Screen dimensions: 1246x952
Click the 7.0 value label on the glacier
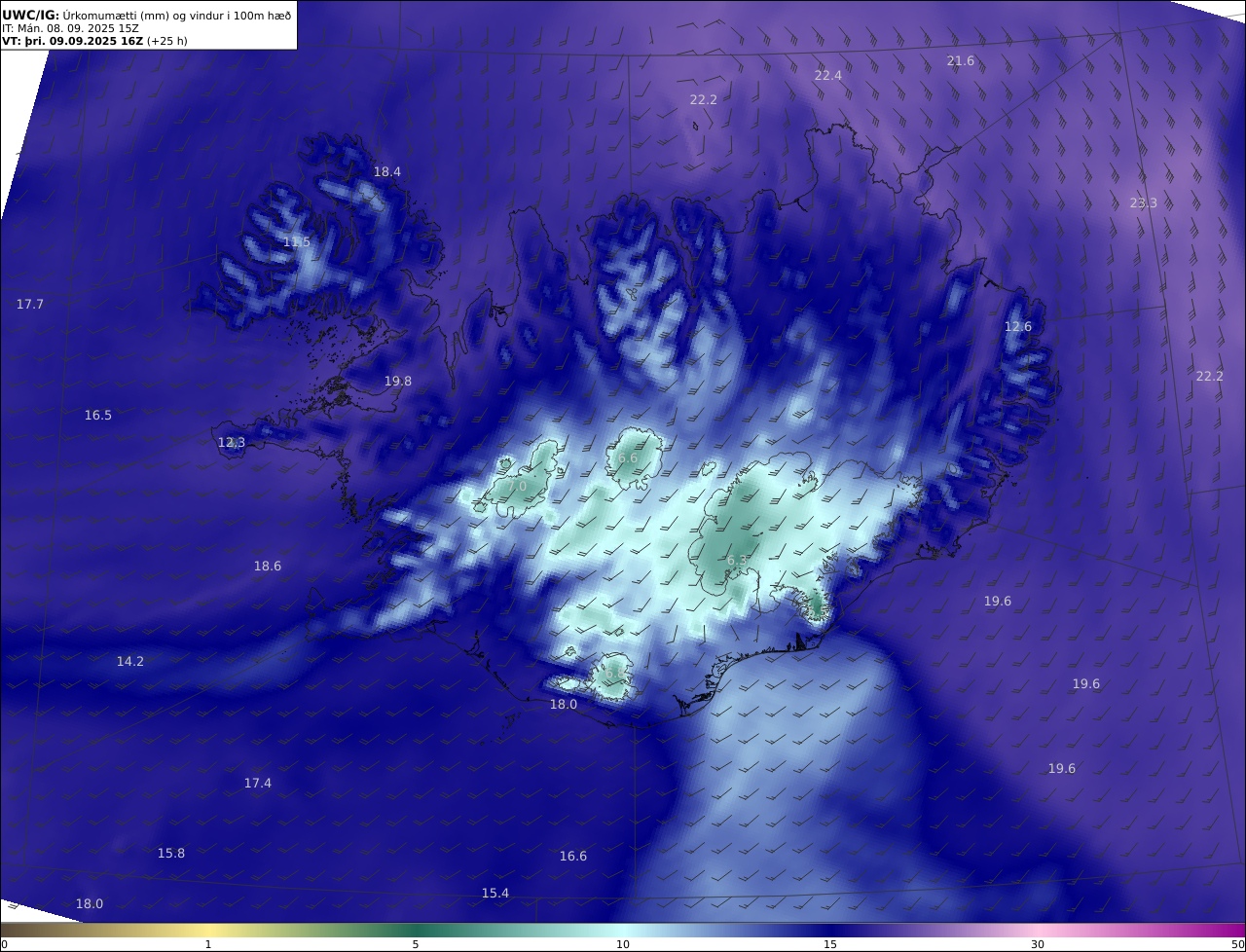tap(517, 486)
